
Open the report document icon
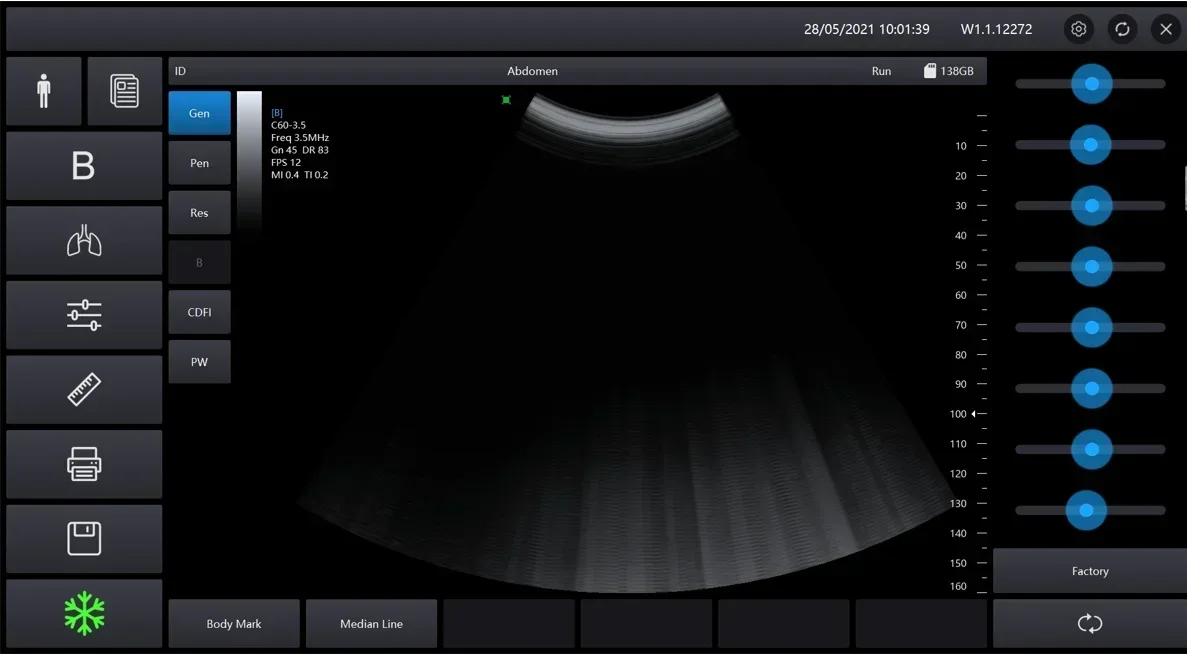124,91
